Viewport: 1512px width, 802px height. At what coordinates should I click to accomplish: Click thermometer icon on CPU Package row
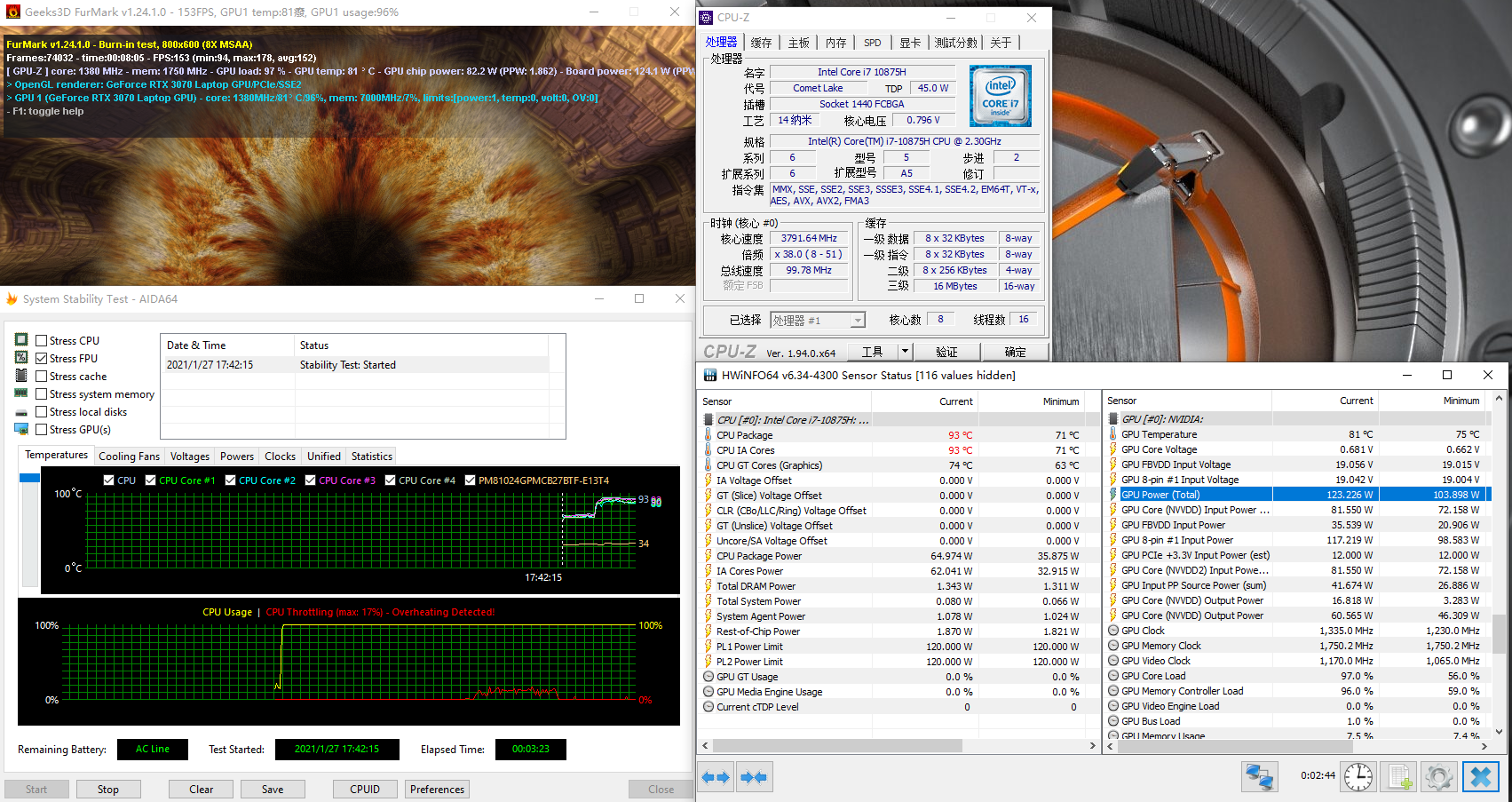[709, 435]
